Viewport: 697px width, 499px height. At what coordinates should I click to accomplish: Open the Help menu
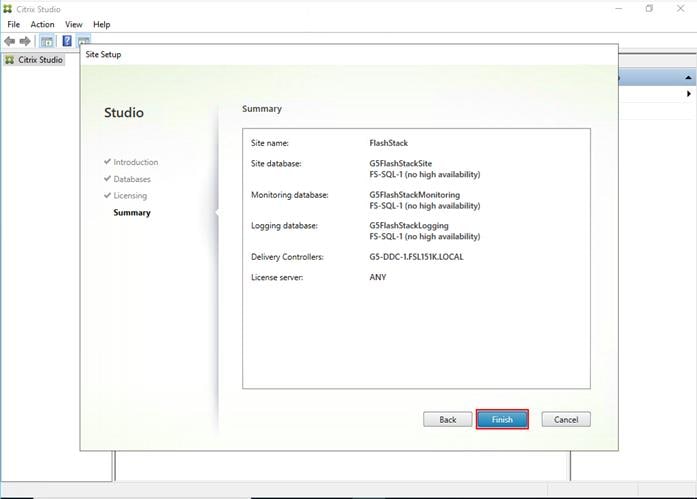[101, 24]
